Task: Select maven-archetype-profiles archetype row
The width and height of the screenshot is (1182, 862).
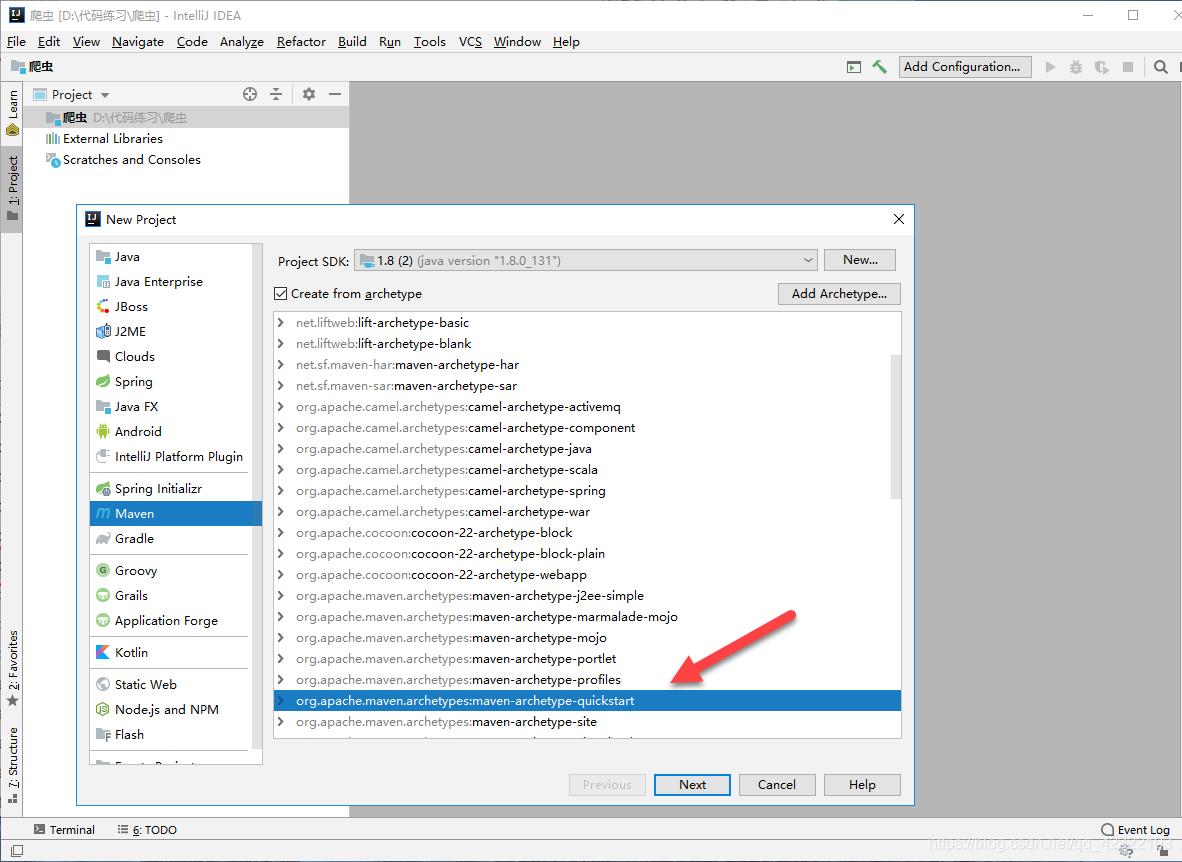Action: pos(587,679)
